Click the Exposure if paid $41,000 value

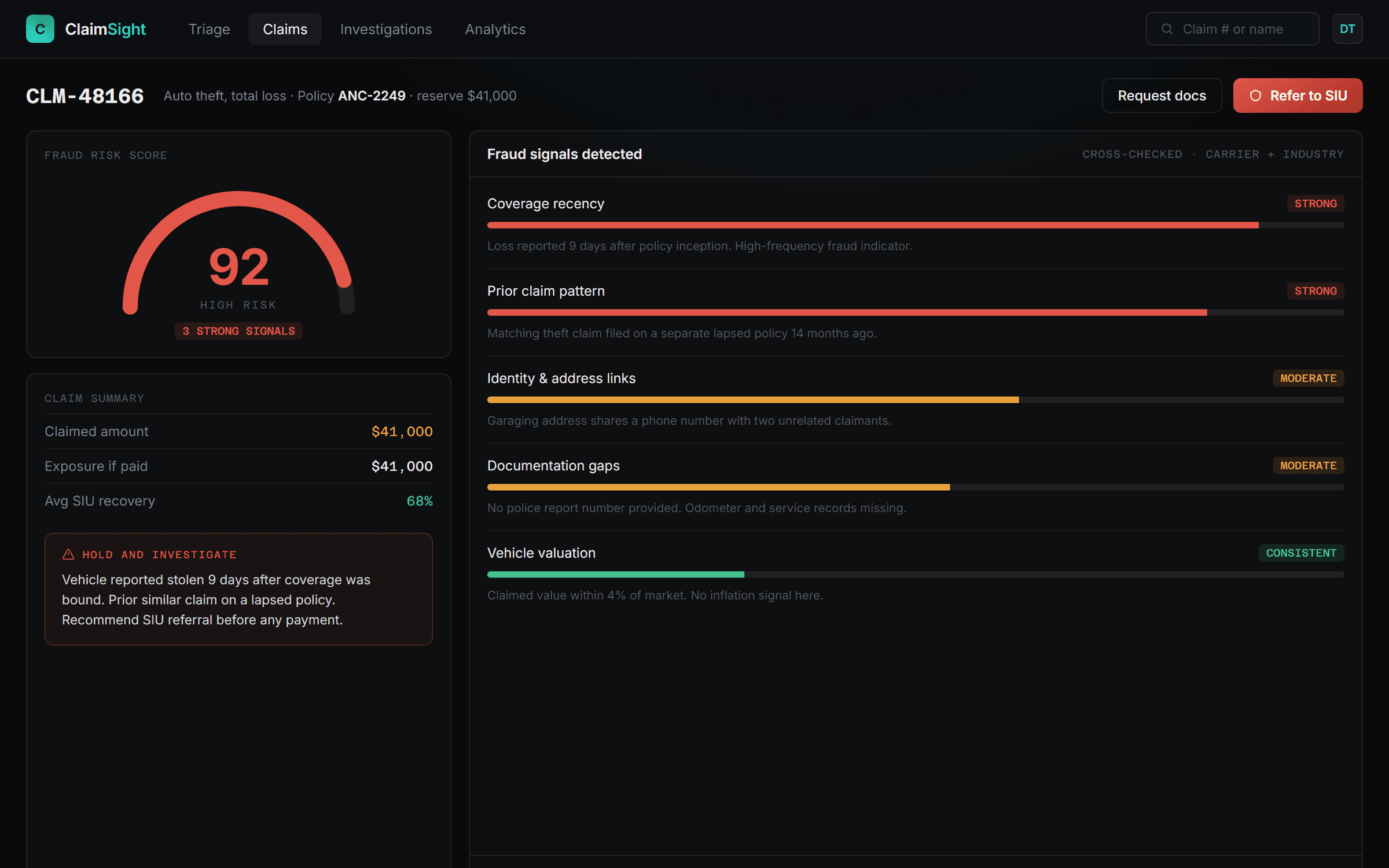point(402,466)
